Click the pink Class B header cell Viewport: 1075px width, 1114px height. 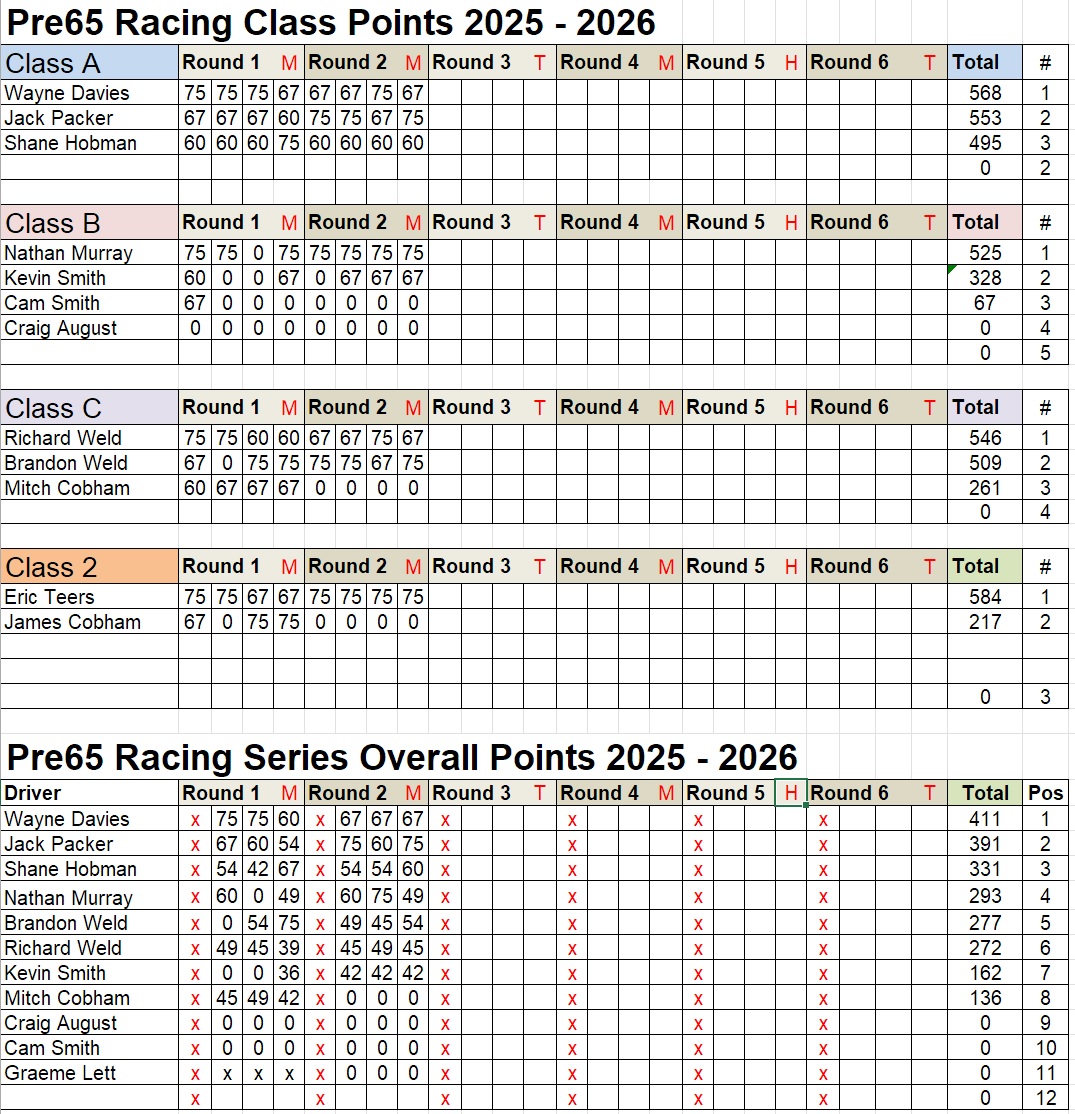pos(90,223)
